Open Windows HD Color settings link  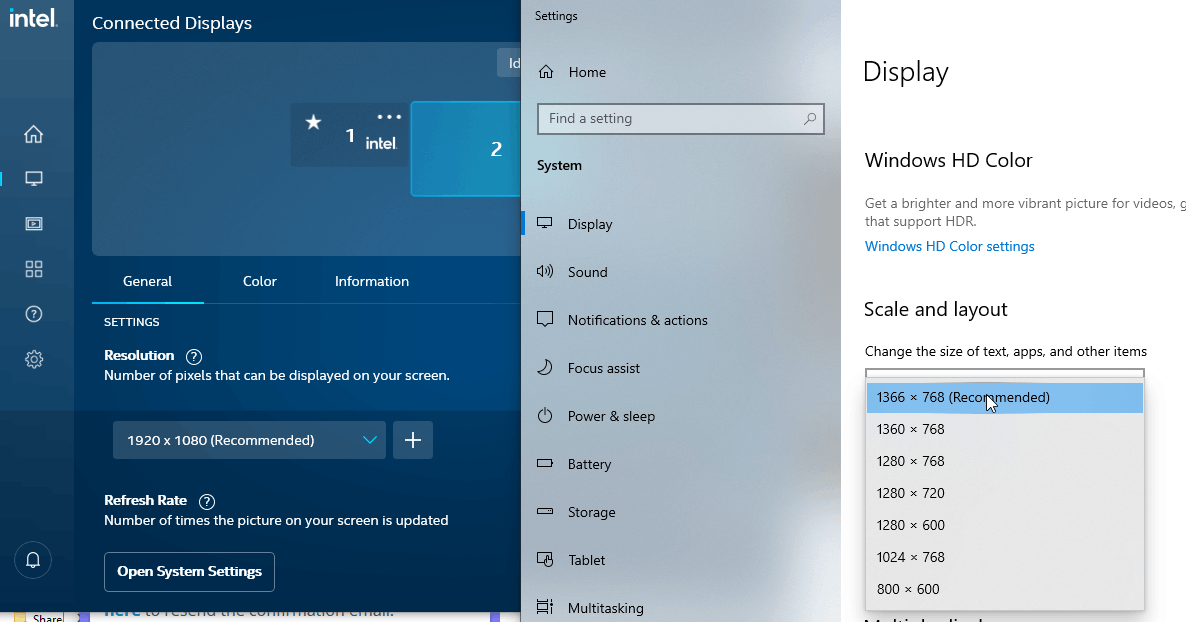click(949, 246)
